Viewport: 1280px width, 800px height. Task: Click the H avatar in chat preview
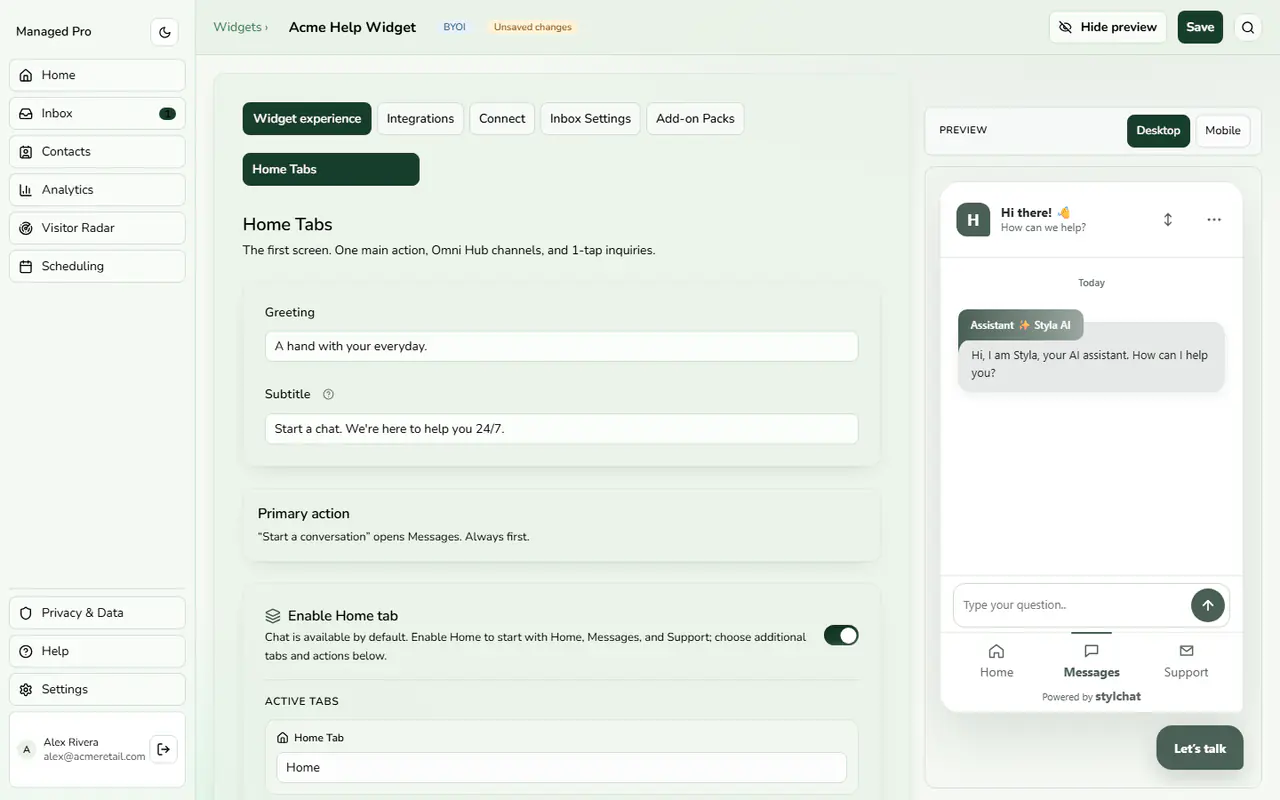click(973, 219)
